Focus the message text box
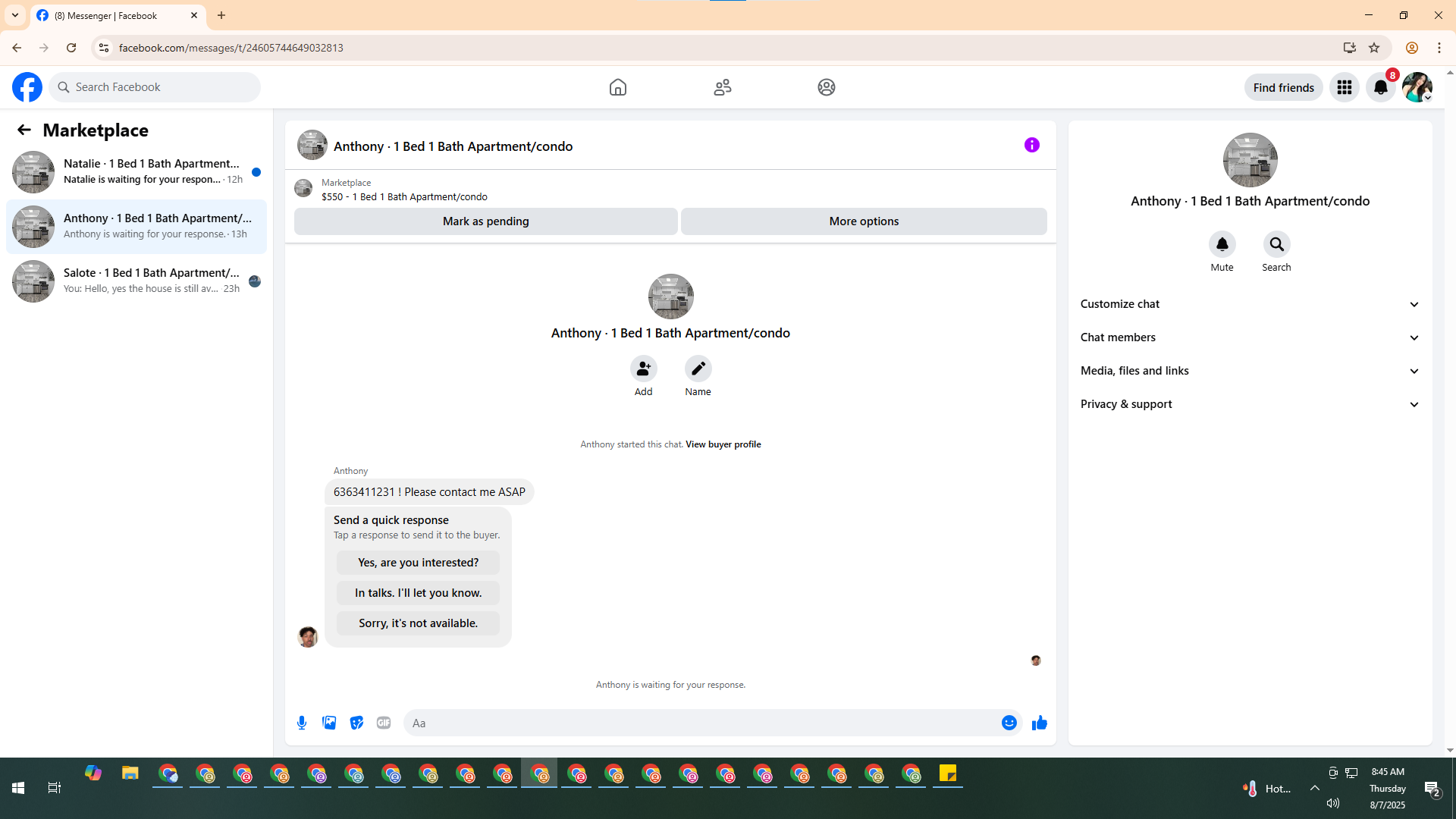The height and width of the screenshot is (819, 1456). 701,723
